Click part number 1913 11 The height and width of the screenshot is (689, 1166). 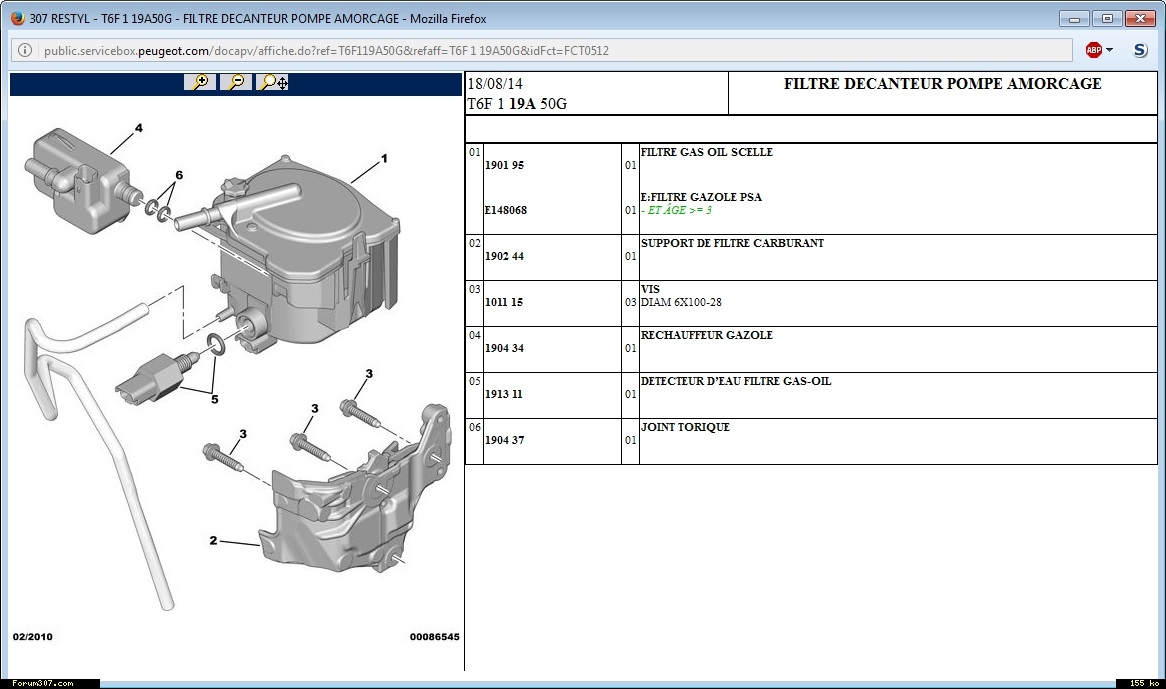(x=504, y=395)
